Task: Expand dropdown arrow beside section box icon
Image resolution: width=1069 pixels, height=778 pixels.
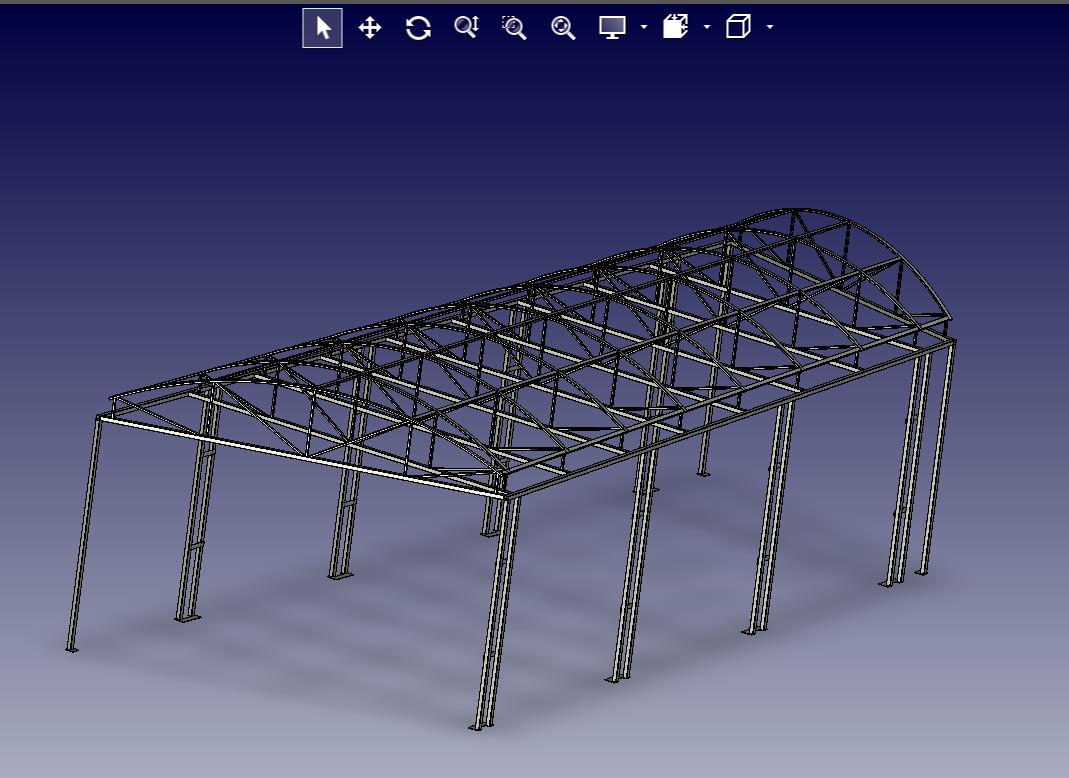Action: (x=707, y=28)
